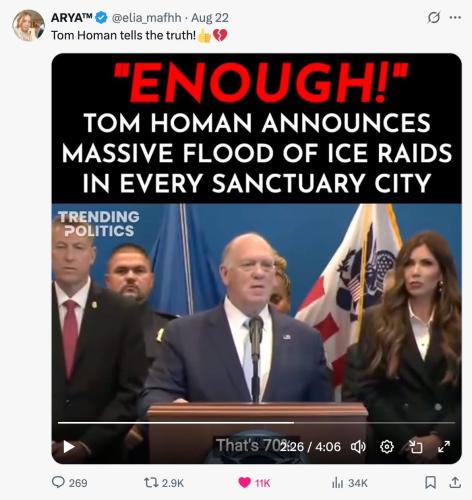
Task: Open the @elia_mafhh handle link
Action: pos(147,18)
